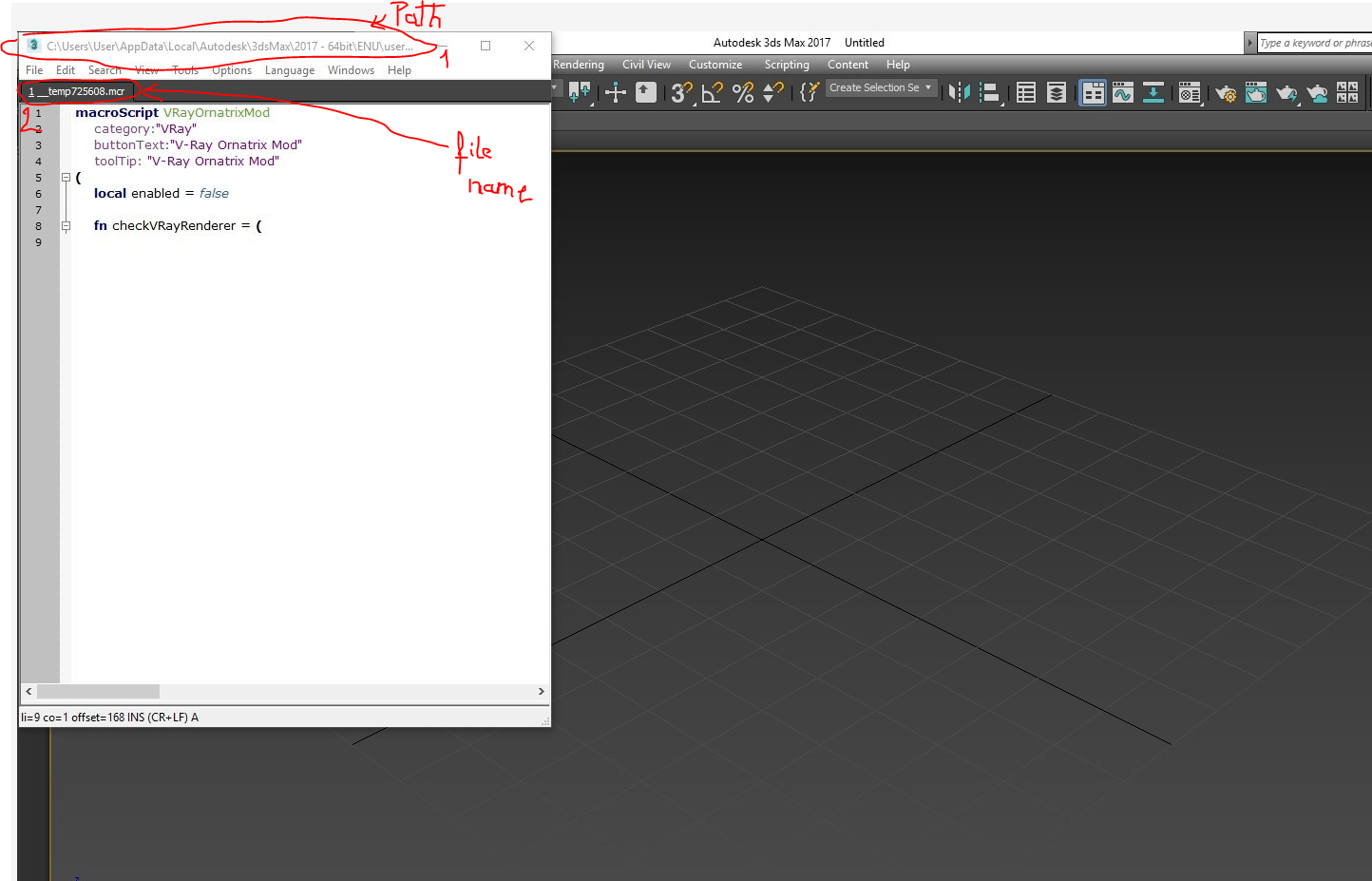Toggle Keyboard Shortcut Override
Viewport: 1372px width, 881px height.
click(646, 92)
